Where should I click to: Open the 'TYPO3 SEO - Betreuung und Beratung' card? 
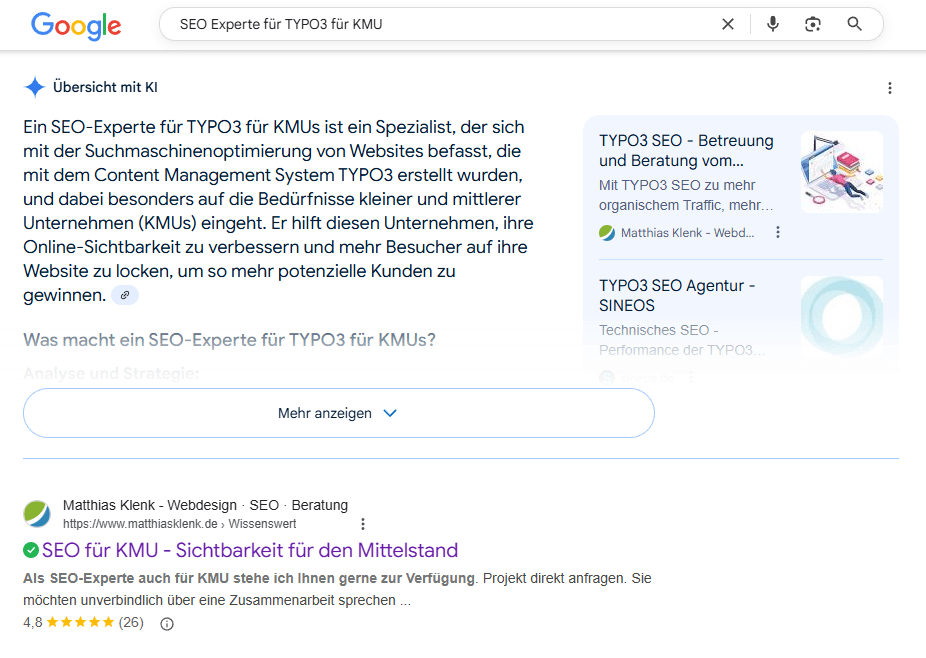coord(686,151)
